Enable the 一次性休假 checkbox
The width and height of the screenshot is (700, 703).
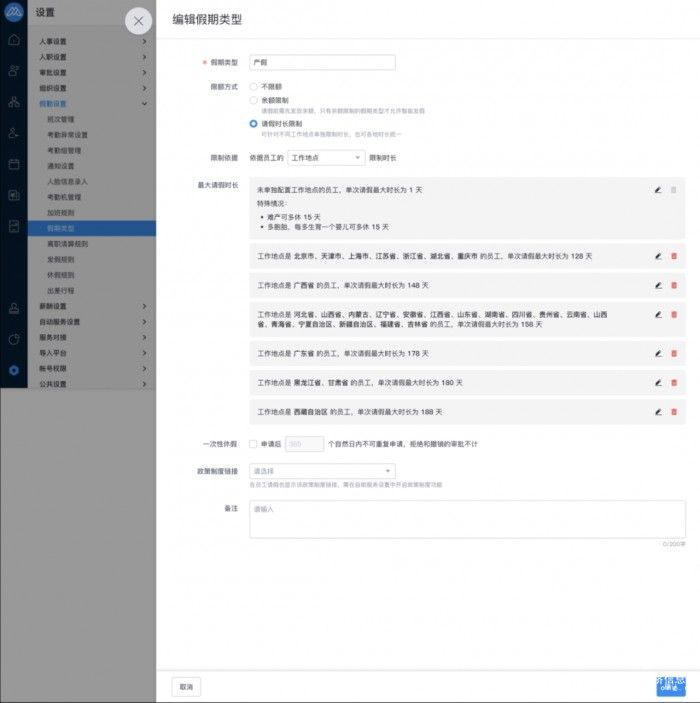[x=254, y=443]
